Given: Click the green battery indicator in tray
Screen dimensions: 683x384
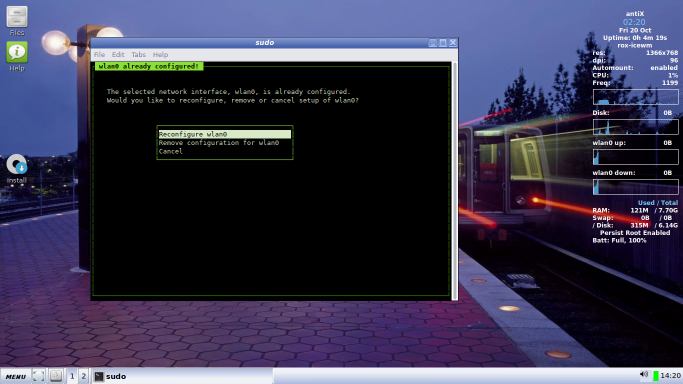Looking at the screenshot, I should point(656,375).
